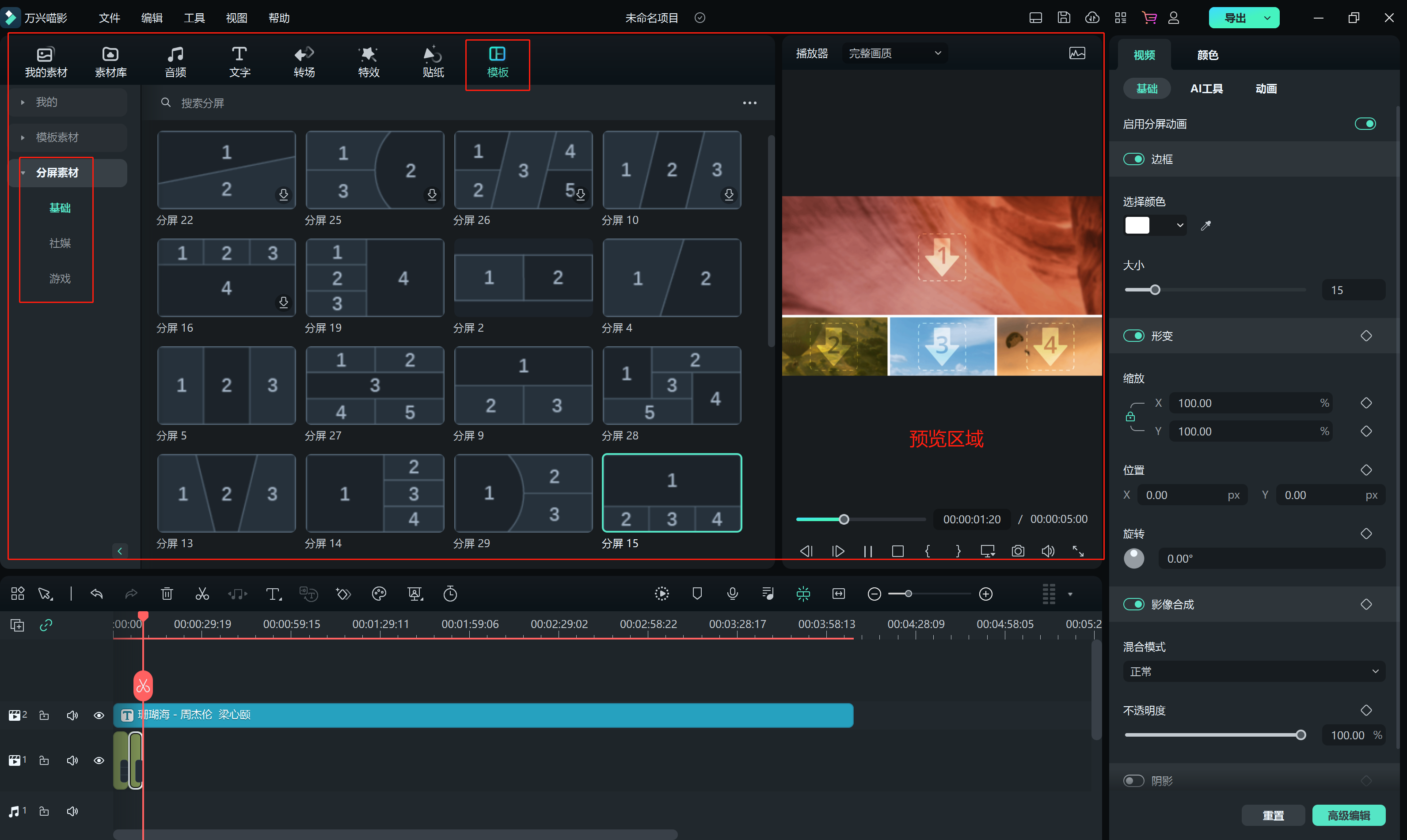Click the color eyedropper icon
Screen dimensions: 1407x840
click(1206, 225)
